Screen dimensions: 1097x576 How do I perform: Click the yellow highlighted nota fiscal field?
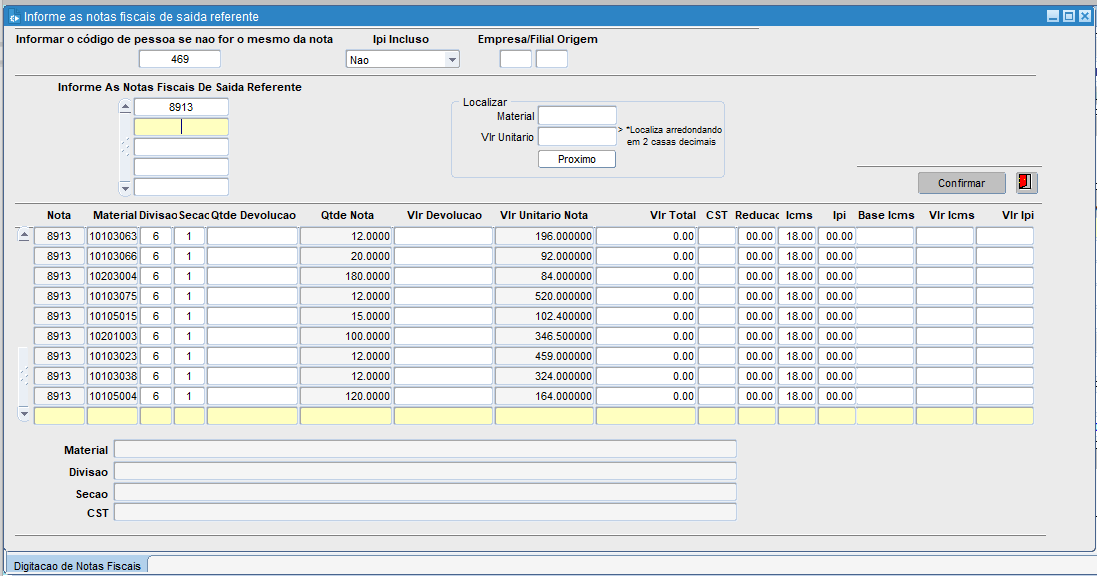pyautogui.click(x=181, y=127)
